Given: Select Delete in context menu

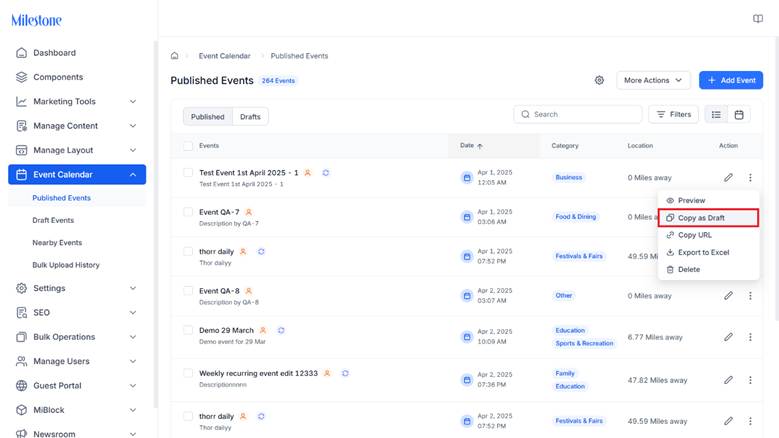Looking at the screenshot, I should coord(708,269).
